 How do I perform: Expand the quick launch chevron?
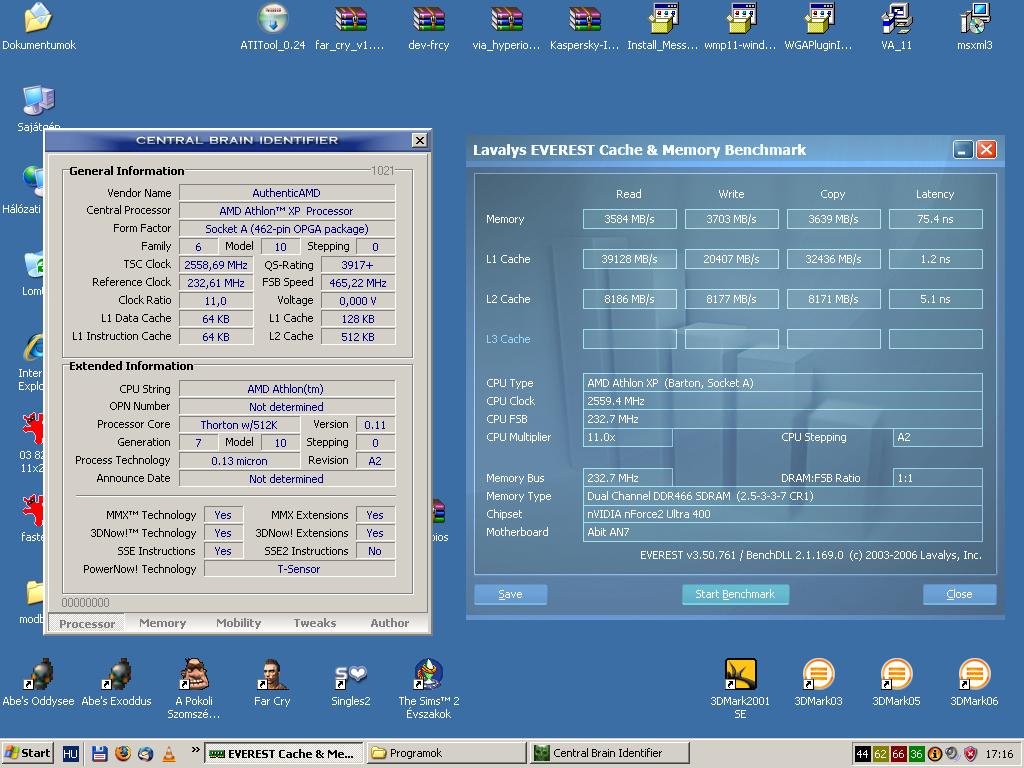(195, 750)
